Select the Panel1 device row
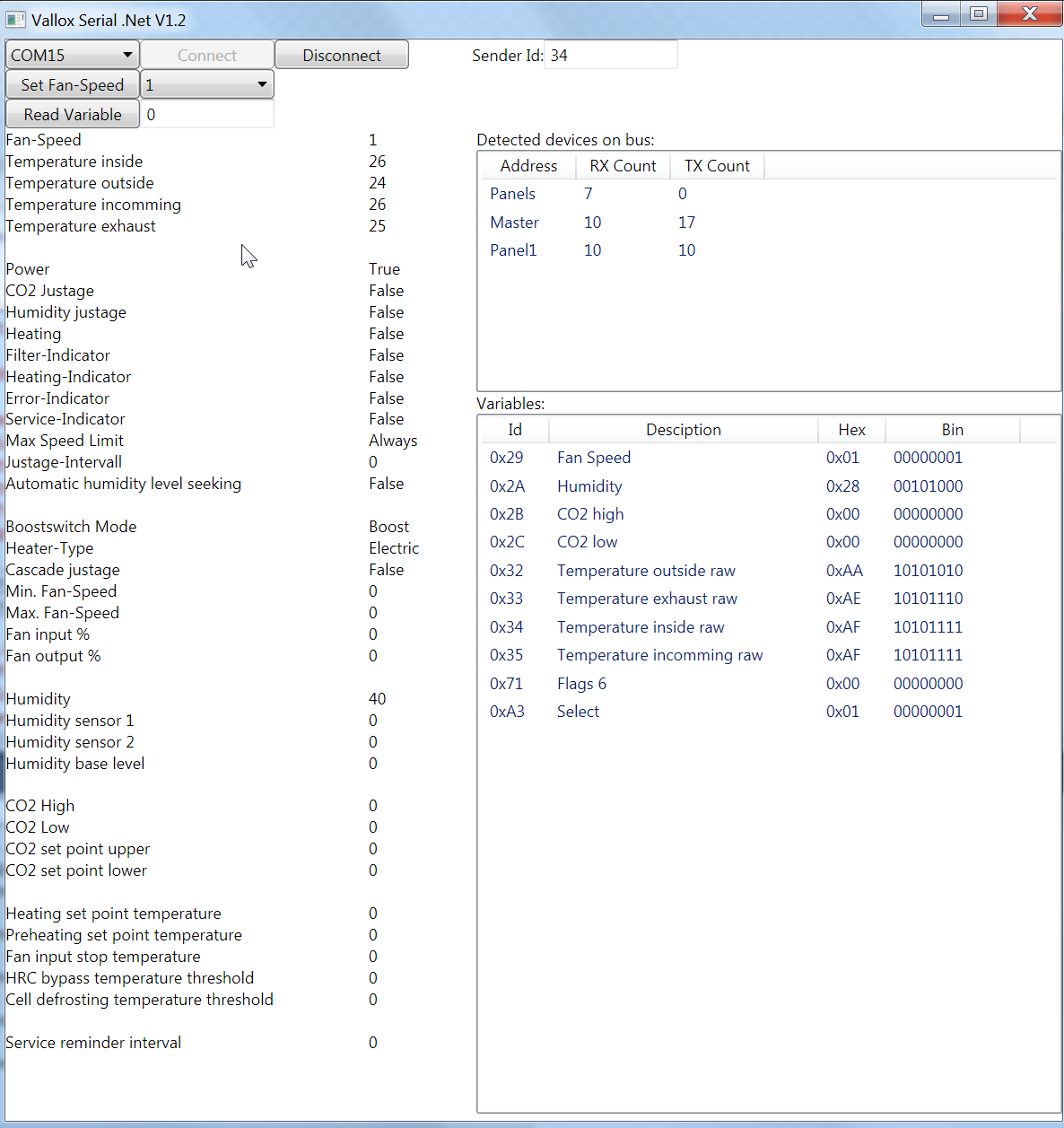 coord(769,250)
